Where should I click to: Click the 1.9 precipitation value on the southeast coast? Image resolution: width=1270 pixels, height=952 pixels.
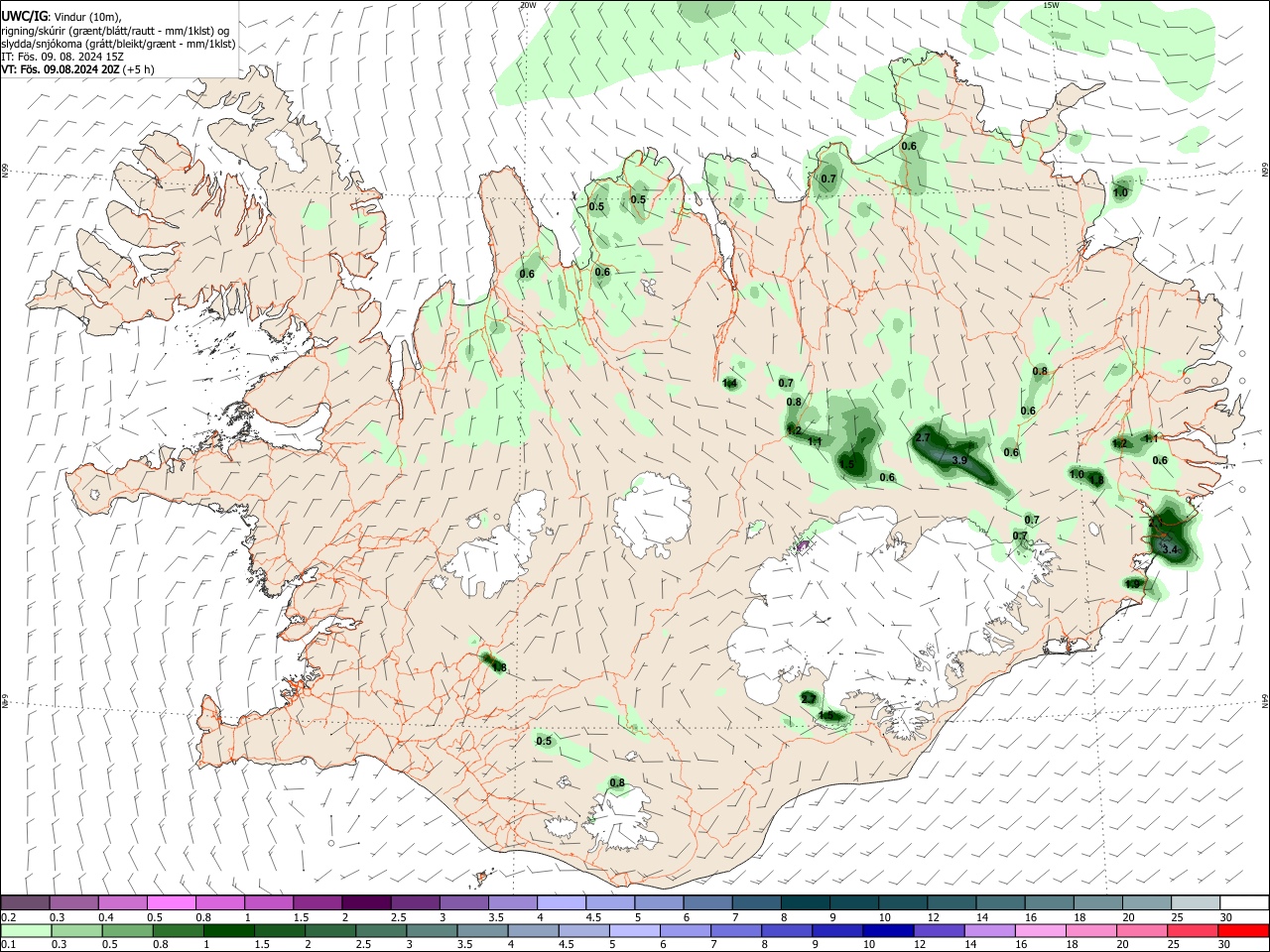click(1132, 584)
